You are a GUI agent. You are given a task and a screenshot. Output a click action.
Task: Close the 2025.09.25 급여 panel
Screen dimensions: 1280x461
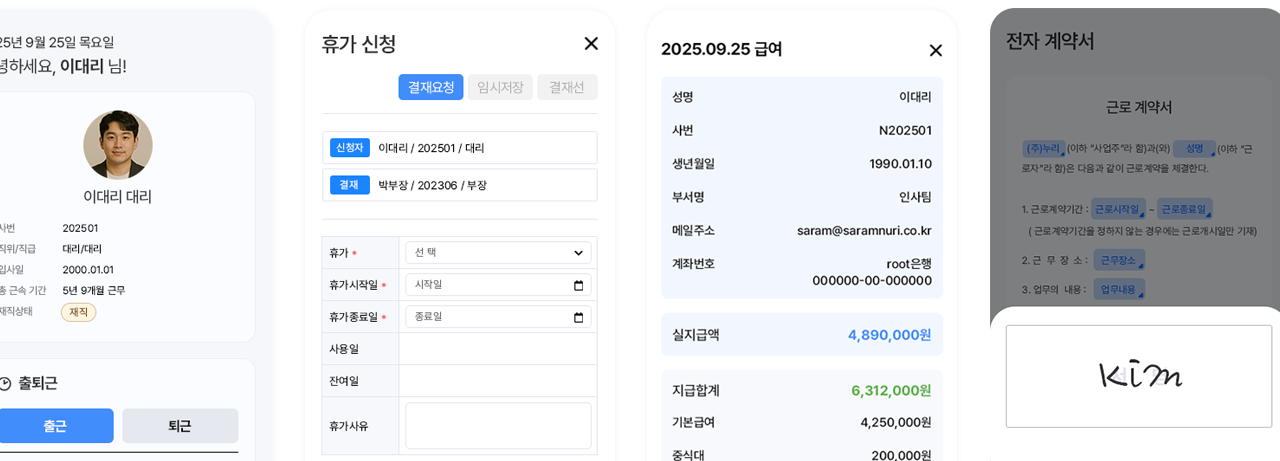[935, 50]
